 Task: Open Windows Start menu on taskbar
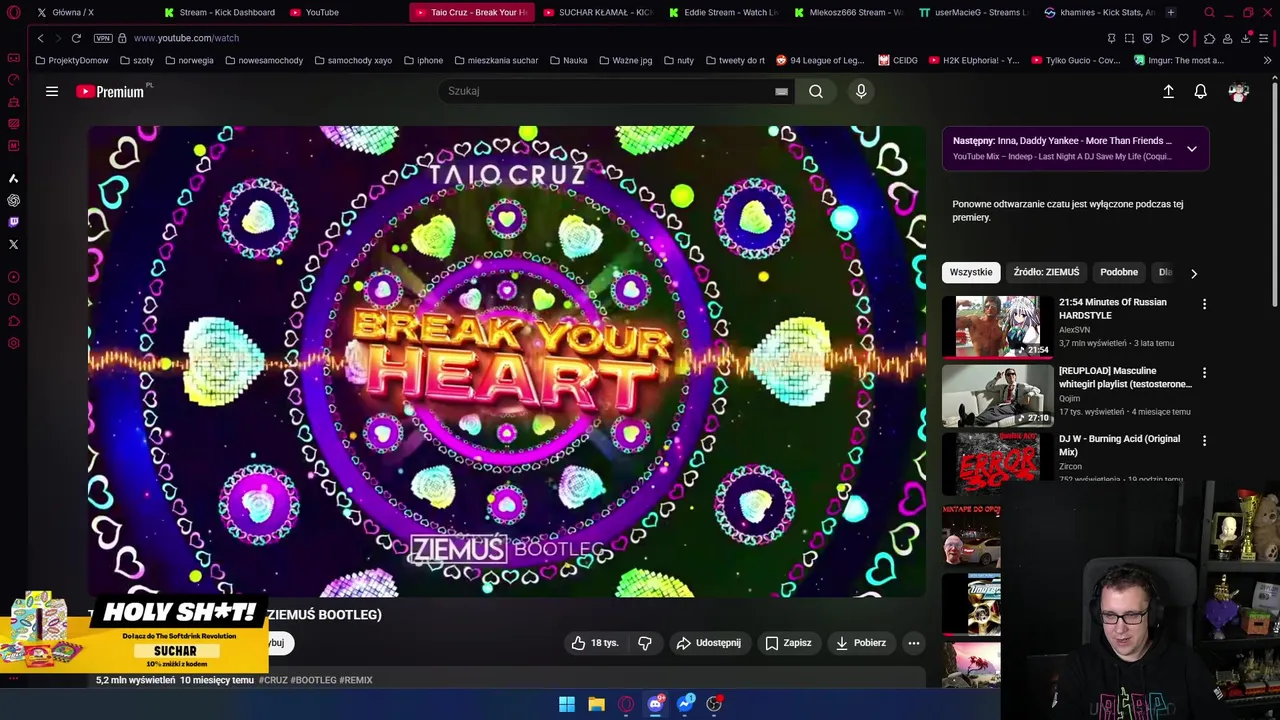pos(567,704)
